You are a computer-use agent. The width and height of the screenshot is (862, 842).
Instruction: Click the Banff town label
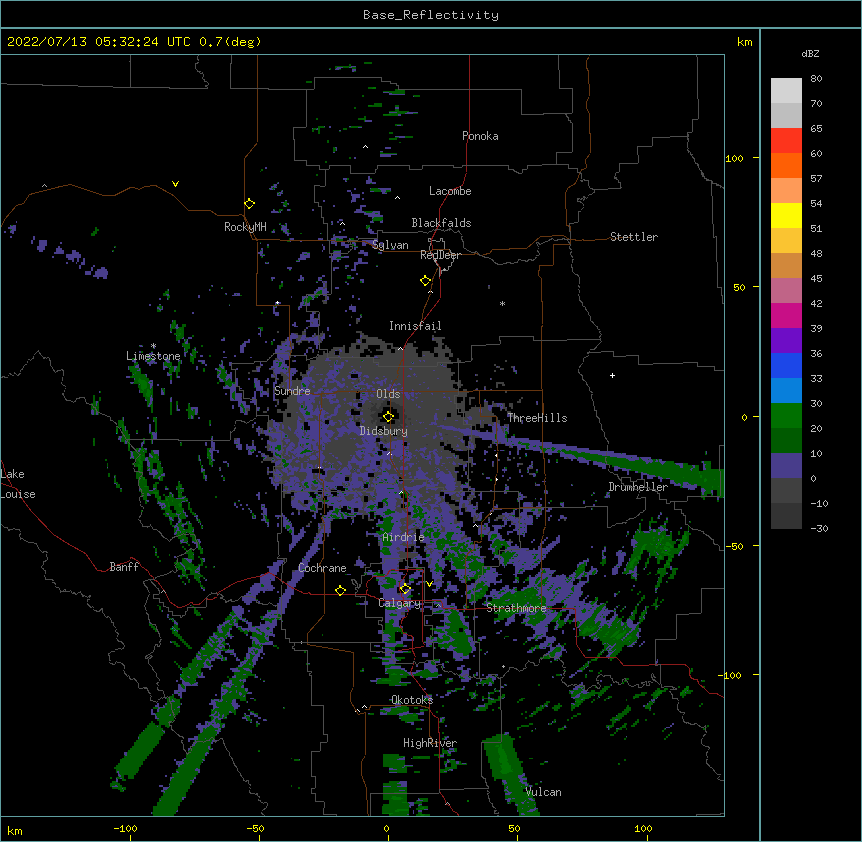tap(124, 567)
